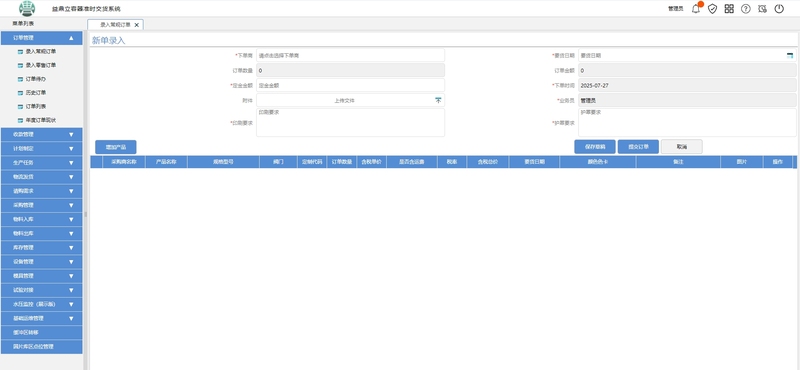Click the 是否含运费 column header
This screenshot has width=800, height=370.
click(x=412, y=162)
